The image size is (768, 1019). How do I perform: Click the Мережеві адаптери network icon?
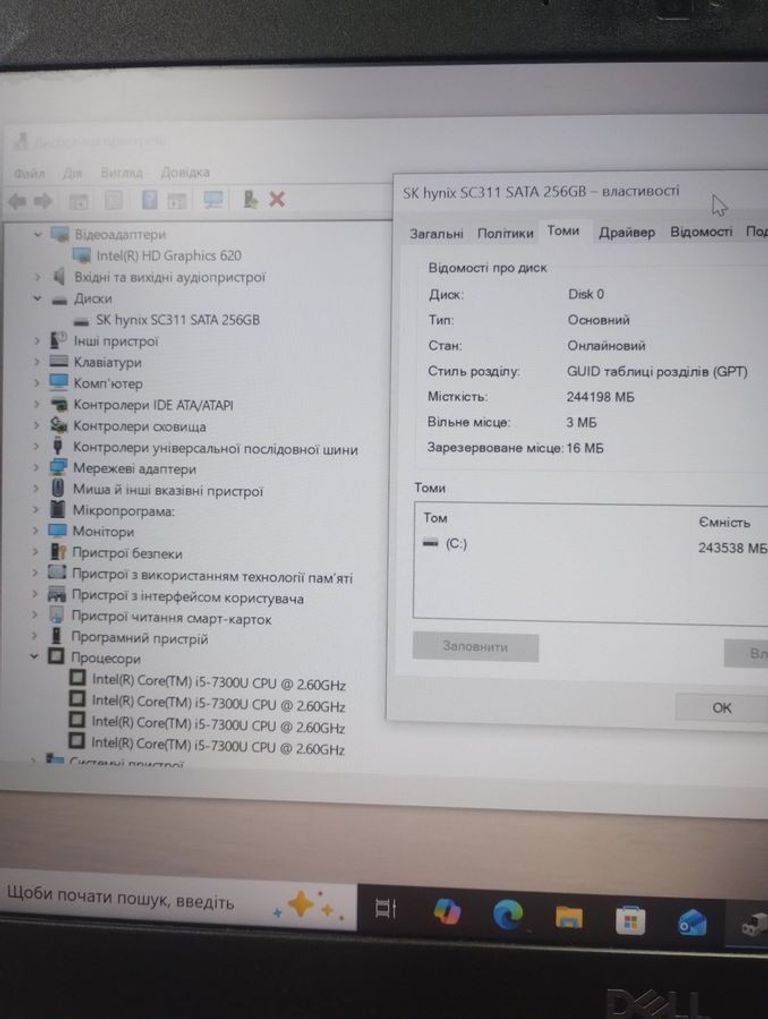(x=58, y=467)
